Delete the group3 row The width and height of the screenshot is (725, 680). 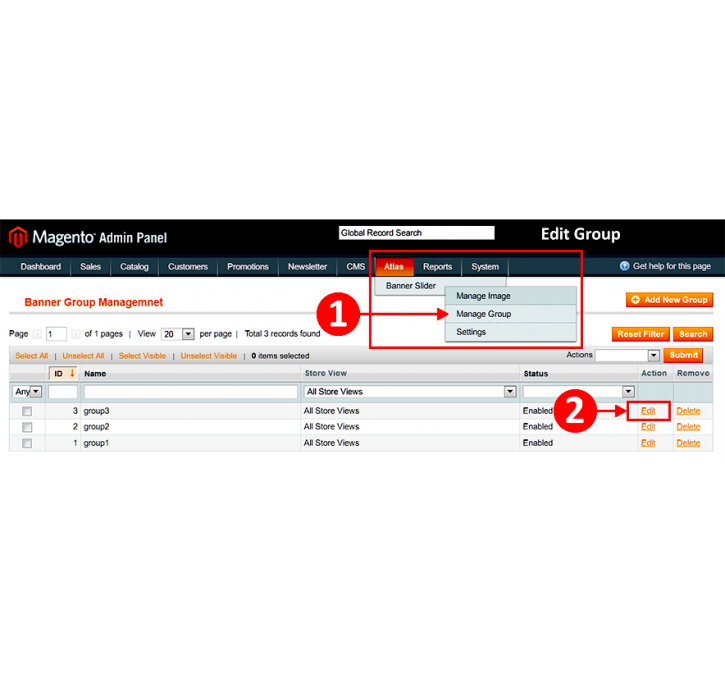(x=688, y=411)
